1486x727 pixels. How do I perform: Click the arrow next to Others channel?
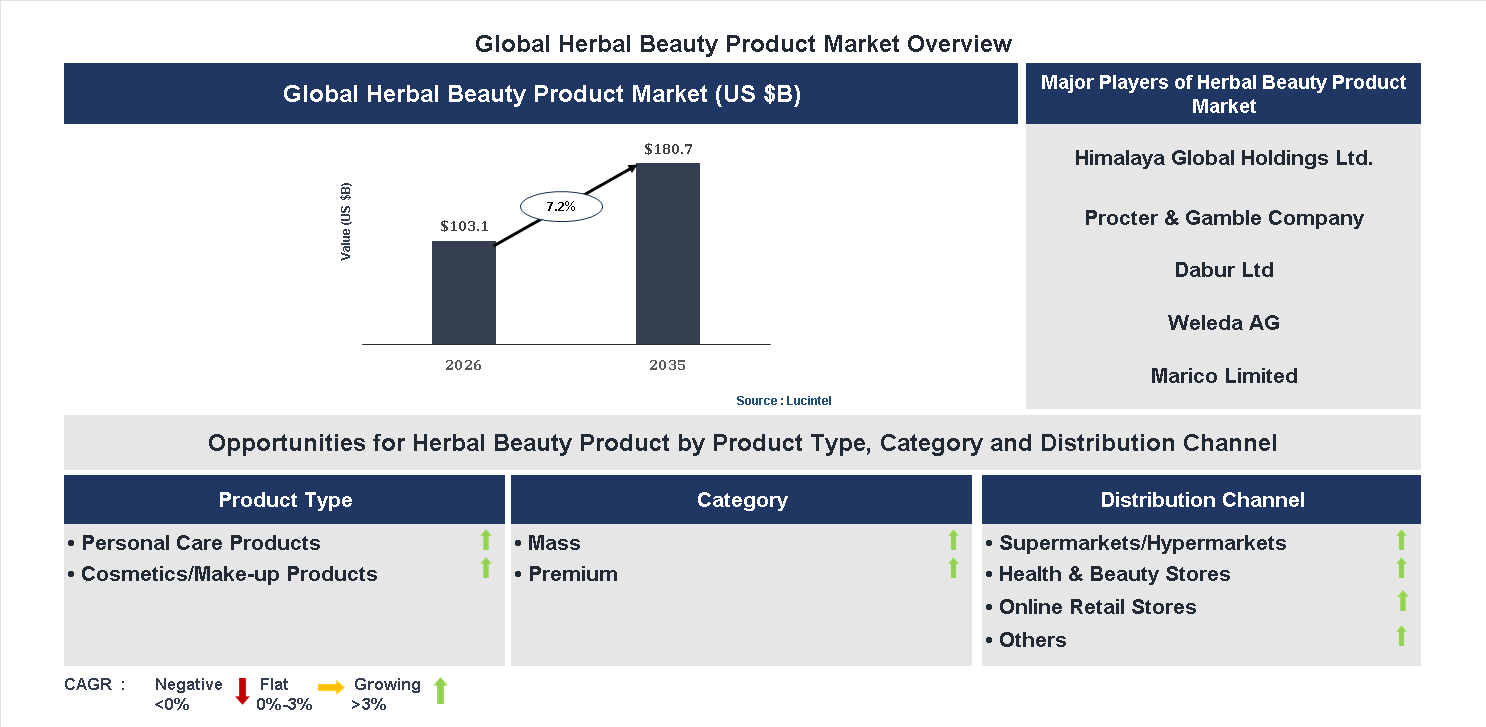[1402, 636]
